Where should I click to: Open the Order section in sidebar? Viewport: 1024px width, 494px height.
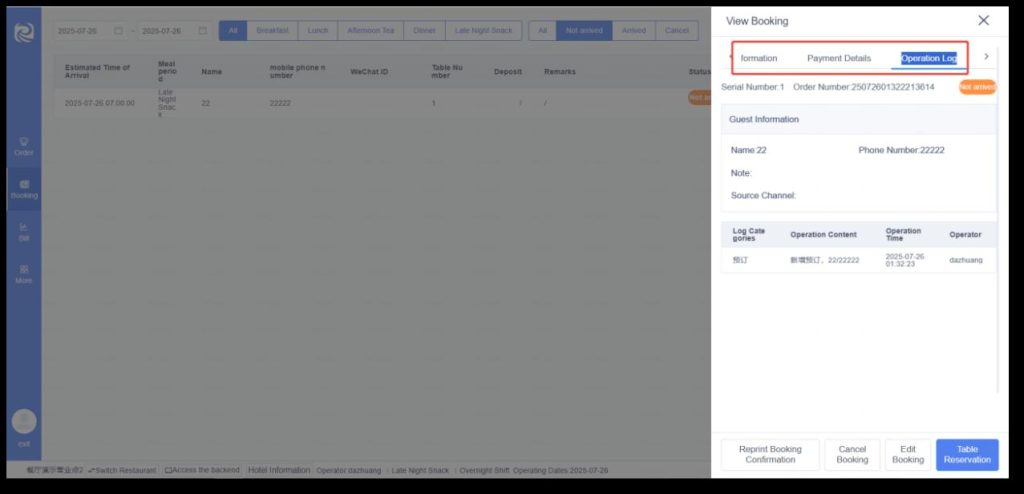point(23,146)
